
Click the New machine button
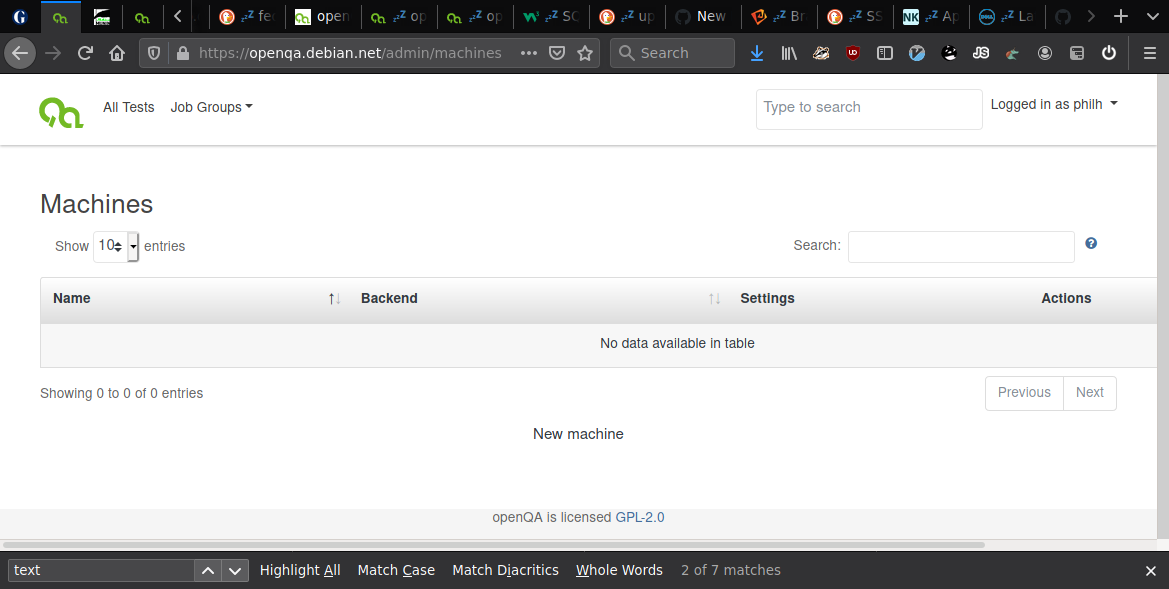point(578,434)
